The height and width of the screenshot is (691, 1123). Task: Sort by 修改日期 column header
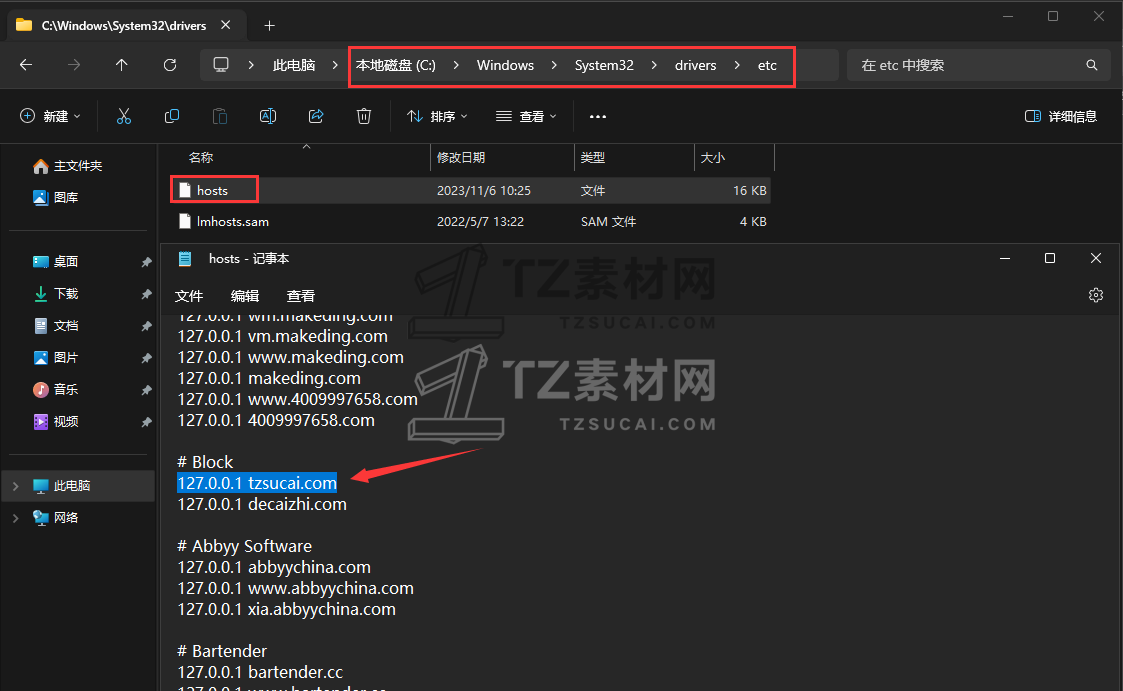click(461, 158)
